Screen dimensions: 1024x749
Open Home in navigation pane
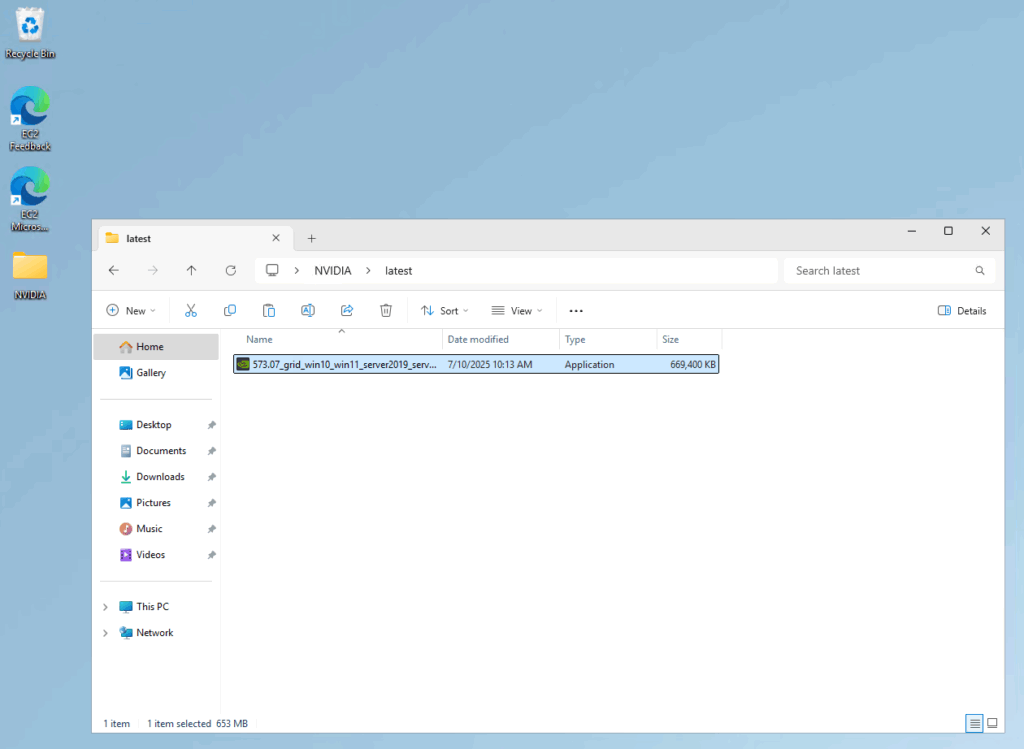coord(156,347)
